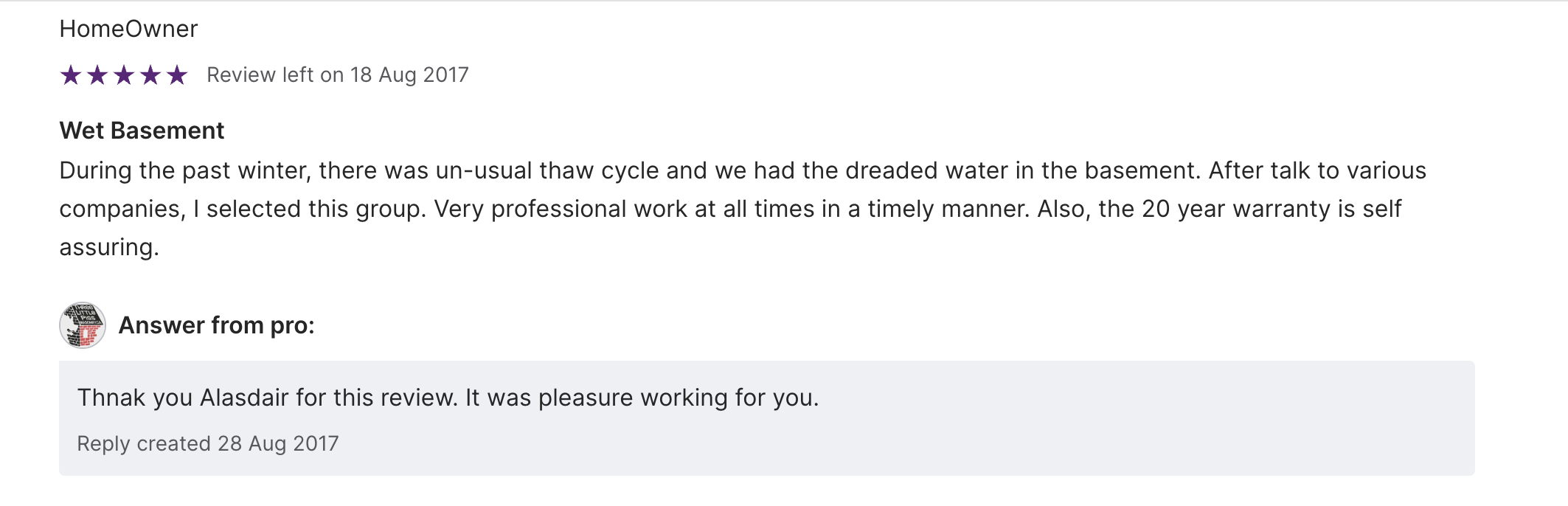This screenshot has height=506, width=1568.
Task: Click 'Reply created 28 Aug 2017' timestamp
Action: [x=207, y=443]
